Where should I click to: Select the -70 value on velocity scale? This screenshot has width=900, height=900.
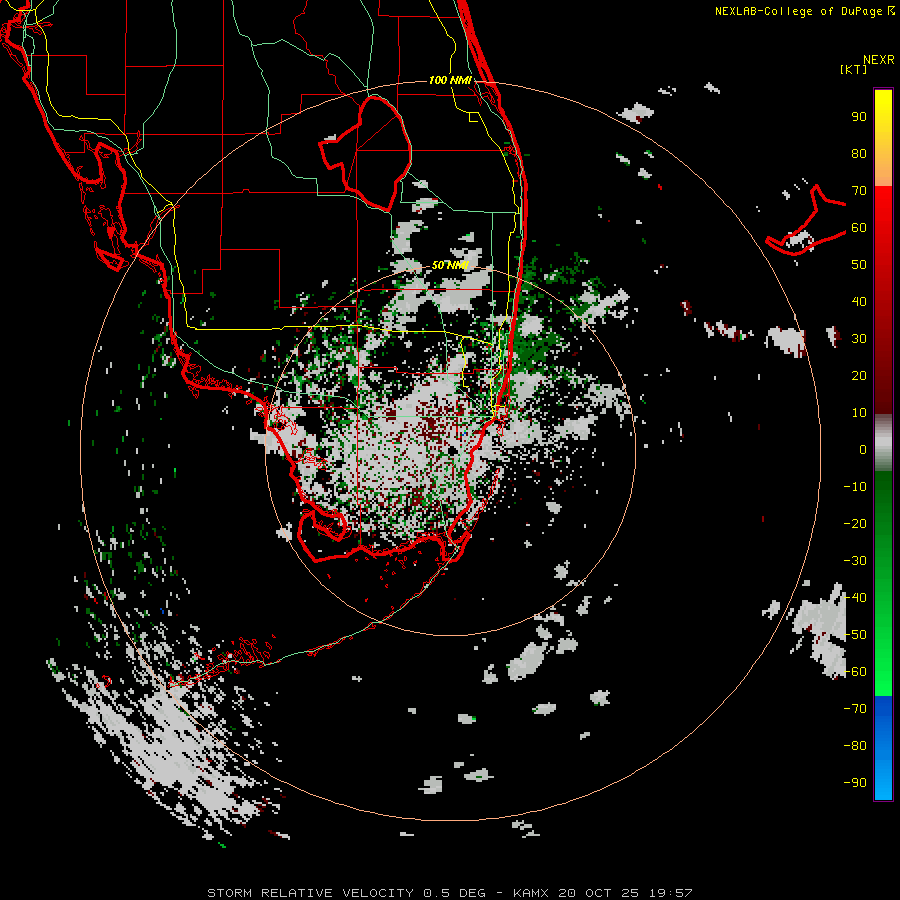coord(855,709)
